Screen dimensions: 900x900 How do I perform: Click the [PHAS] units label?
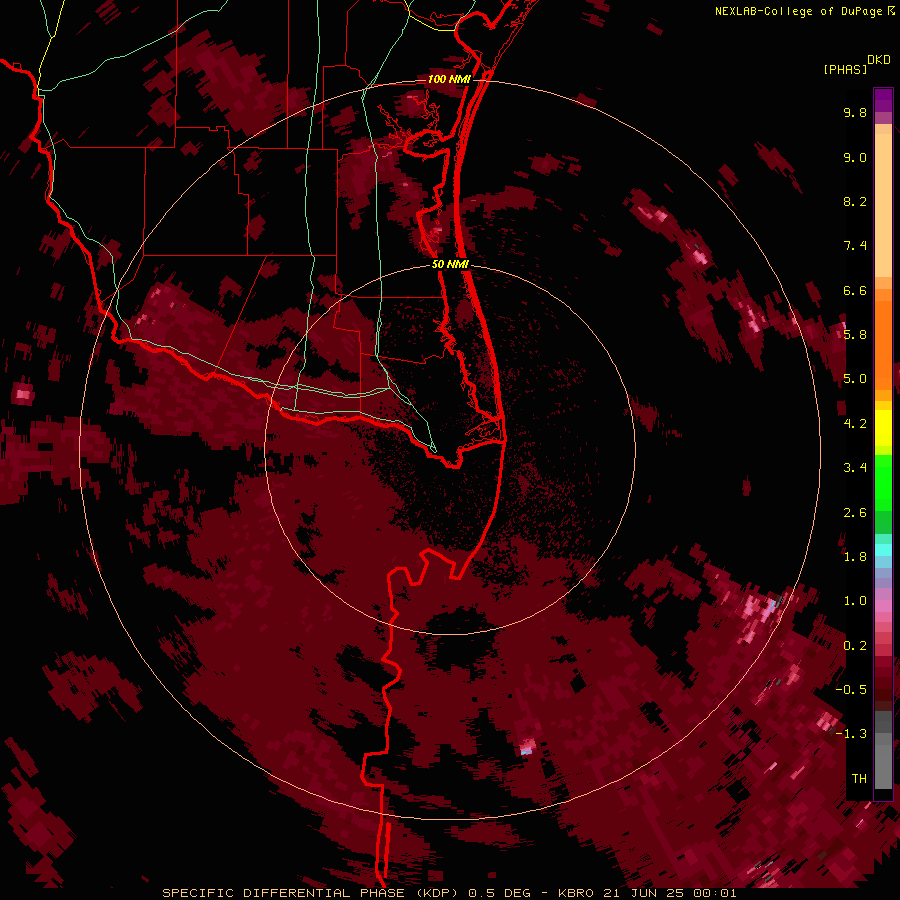[845, 69]
